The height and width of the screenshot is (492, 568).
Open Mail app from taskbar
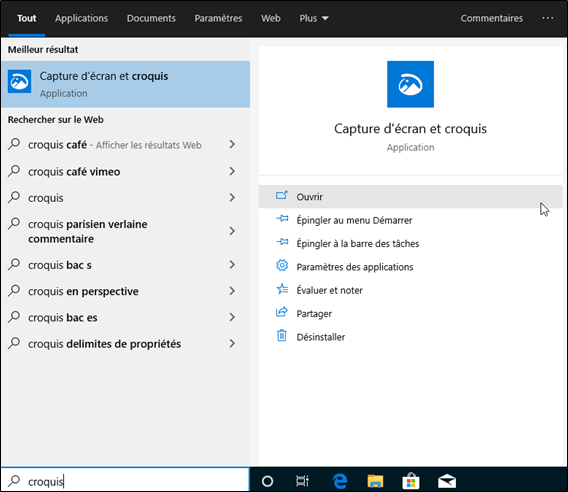tap(447, 481)
